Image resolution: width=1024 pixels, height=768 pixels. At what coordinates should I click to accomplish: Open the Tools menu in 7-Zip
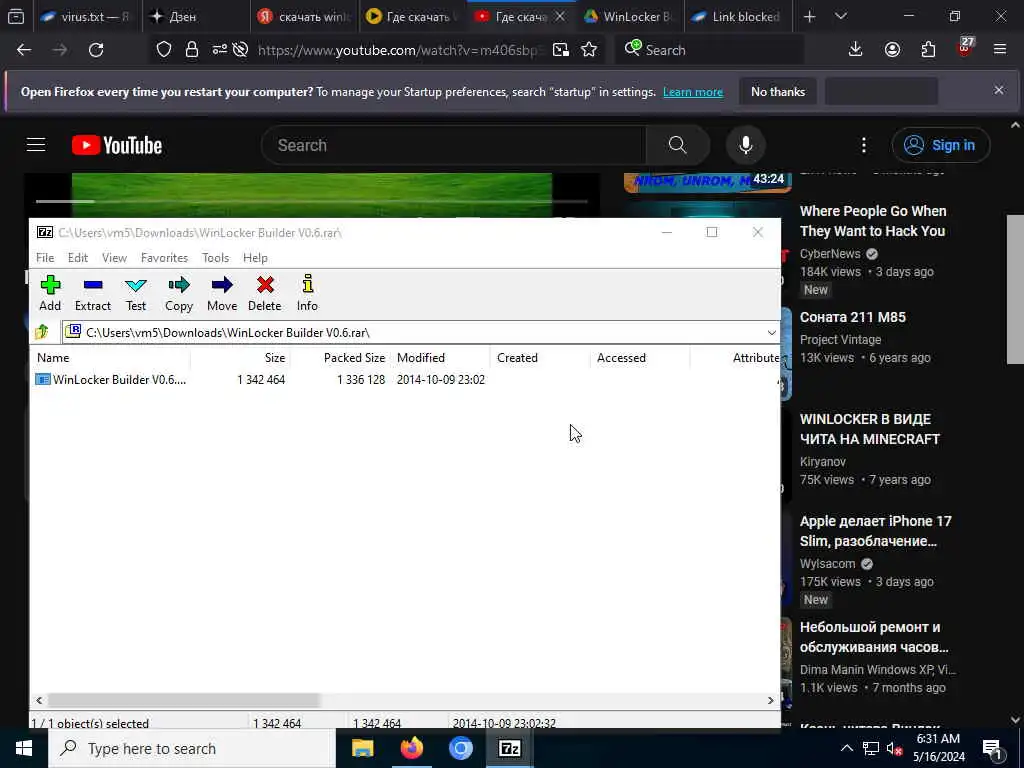[x=216, y=258]
